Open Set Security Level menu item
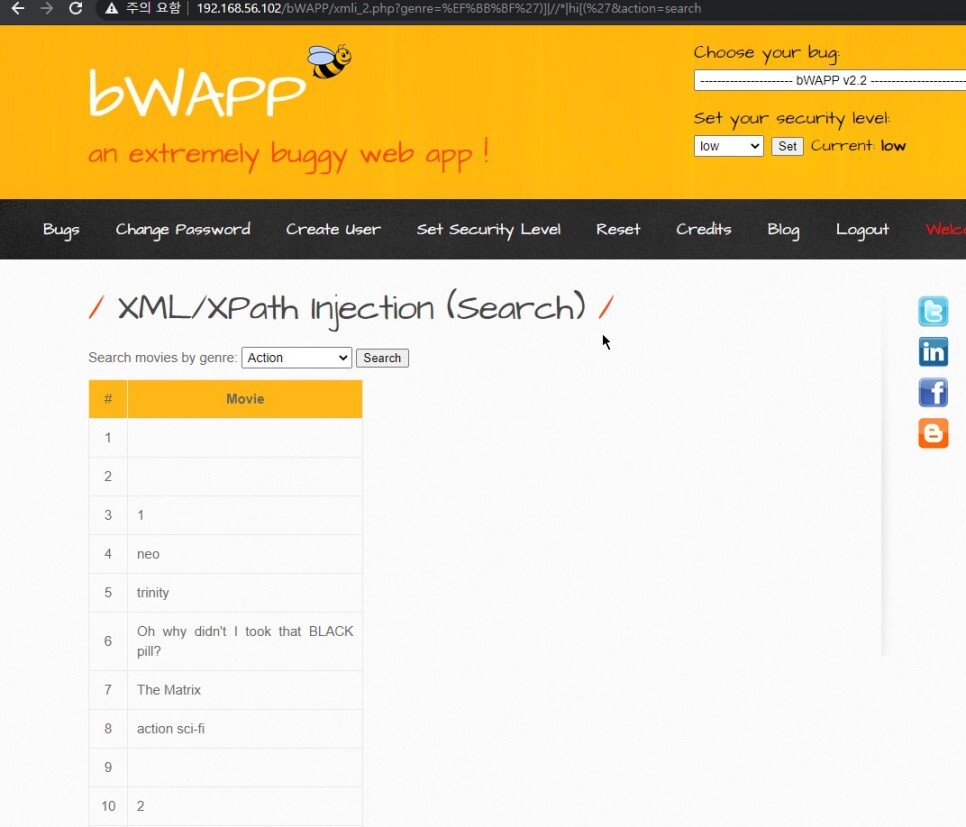The width and height of the screenshot is (966, 827). click(x=489, y=229)
